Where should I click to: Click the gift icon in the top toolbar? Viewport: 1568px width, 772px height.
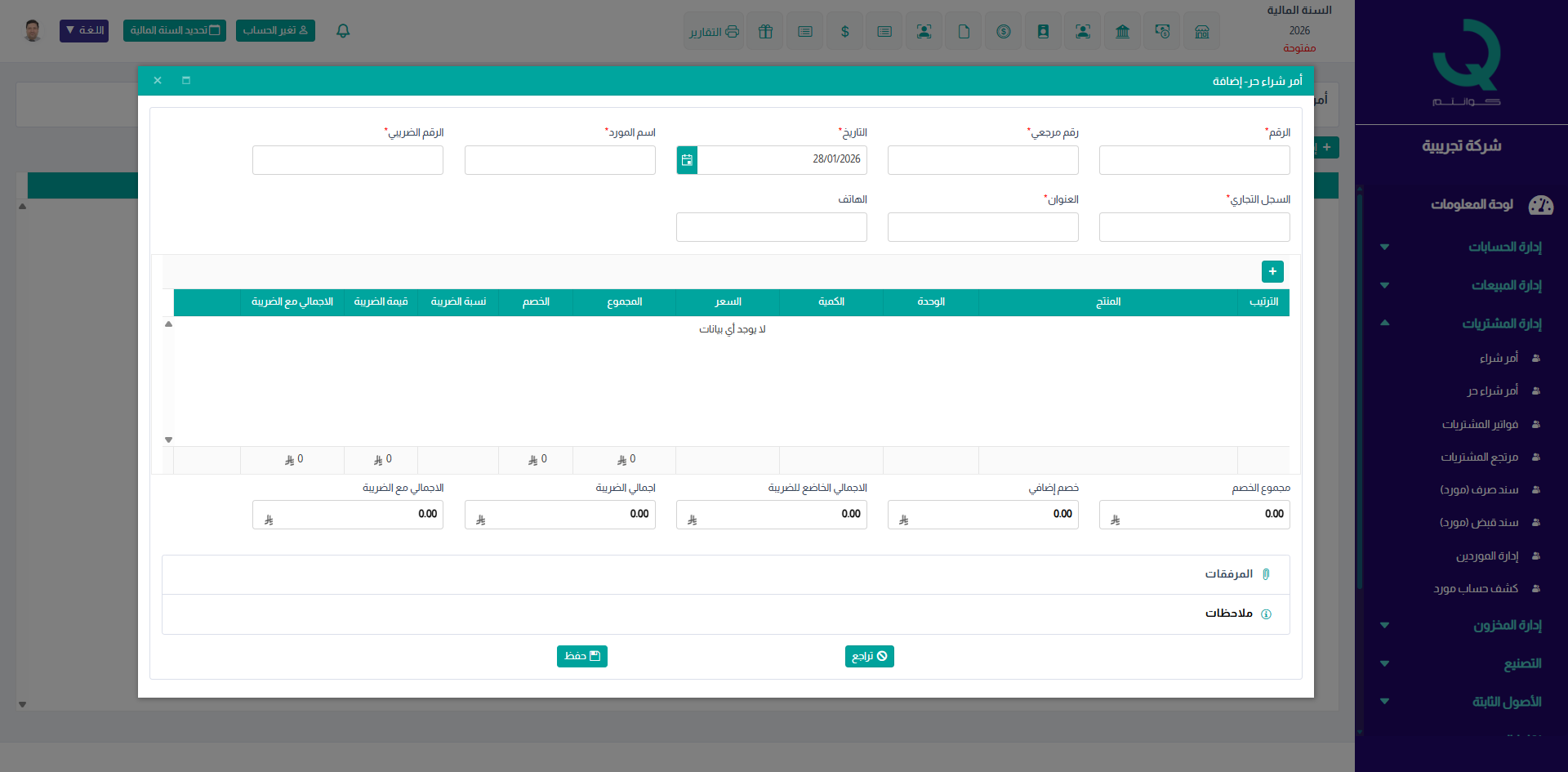point(765,32)
